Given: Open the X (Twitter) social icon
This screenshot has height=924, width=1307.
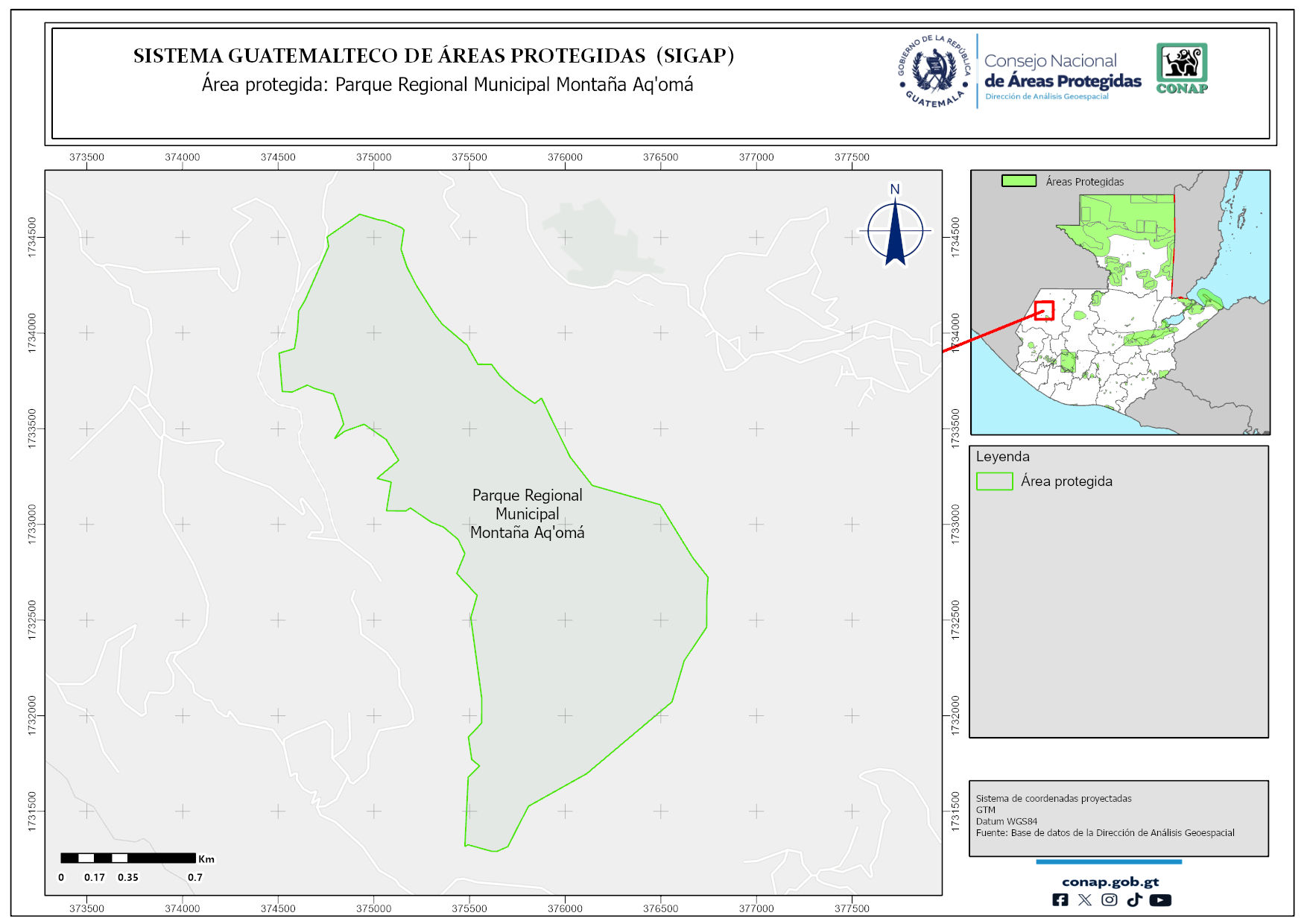Looking at the screenshot, I should point(1085,900).
